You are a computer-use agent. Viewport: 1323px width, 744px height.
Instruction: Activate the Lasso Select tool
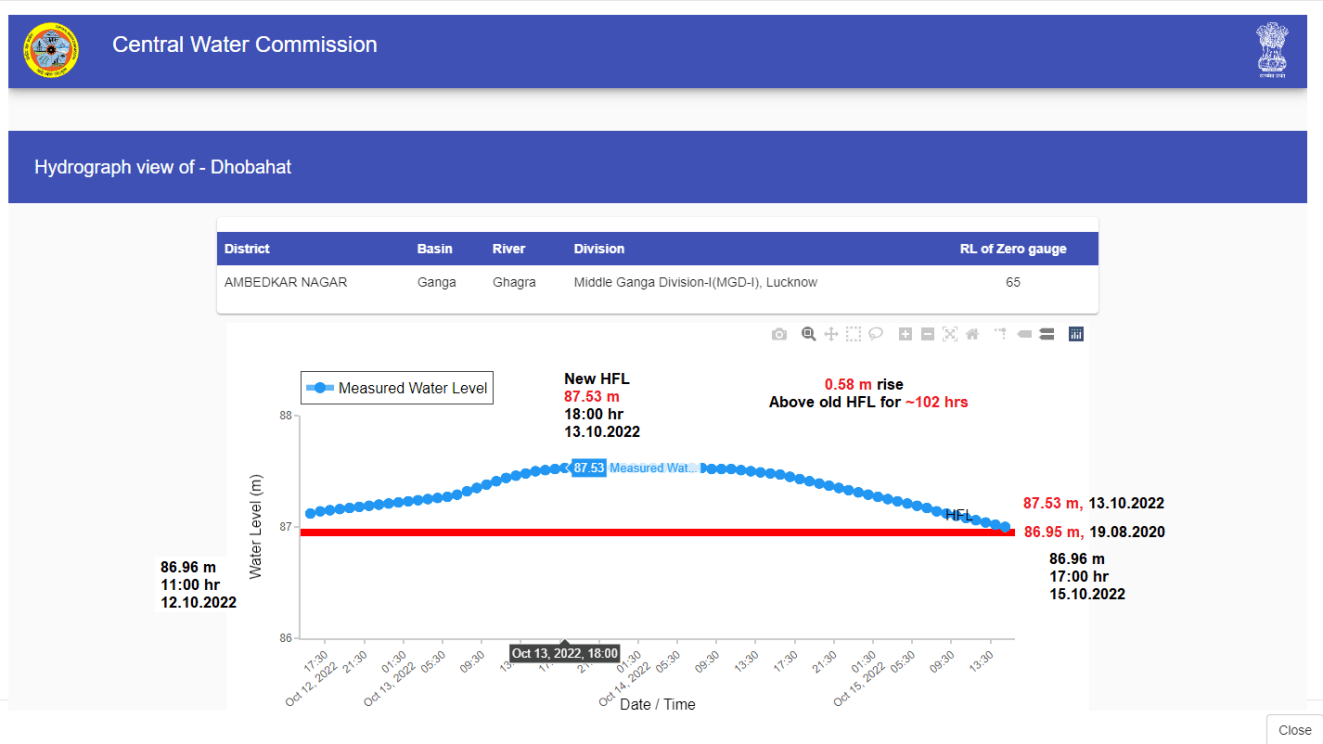point(876,334)
